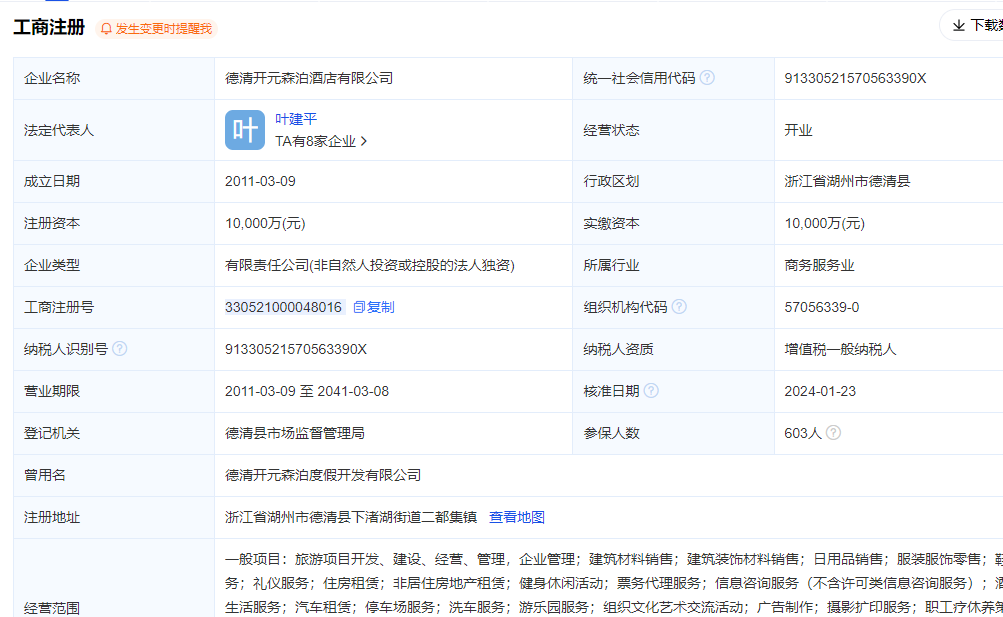Click the copy icon beside 复制
Image resolution: width=1003 pixels, height=617 pixels.
(359, 308)
